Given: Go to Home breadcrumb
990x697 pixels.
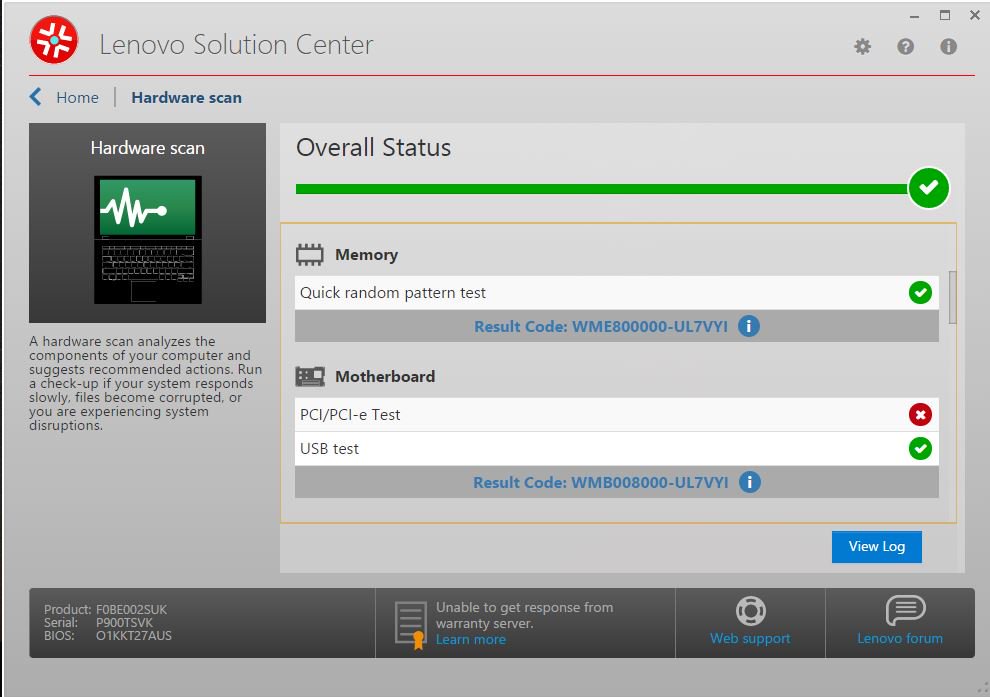Looking at the screenshot, I should pyautogui.click(x=77, y=97).
